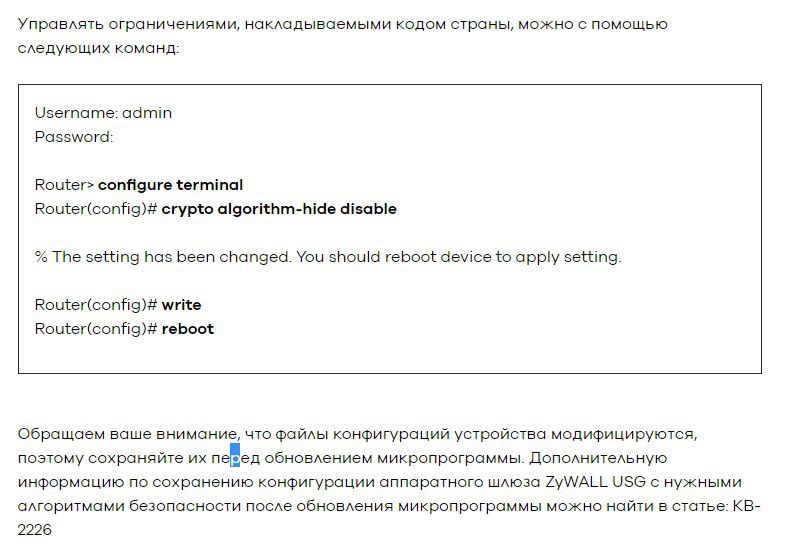
Task: Click the Router(config)# prompt before "reboot"
Action: click(x=96, y=329)
